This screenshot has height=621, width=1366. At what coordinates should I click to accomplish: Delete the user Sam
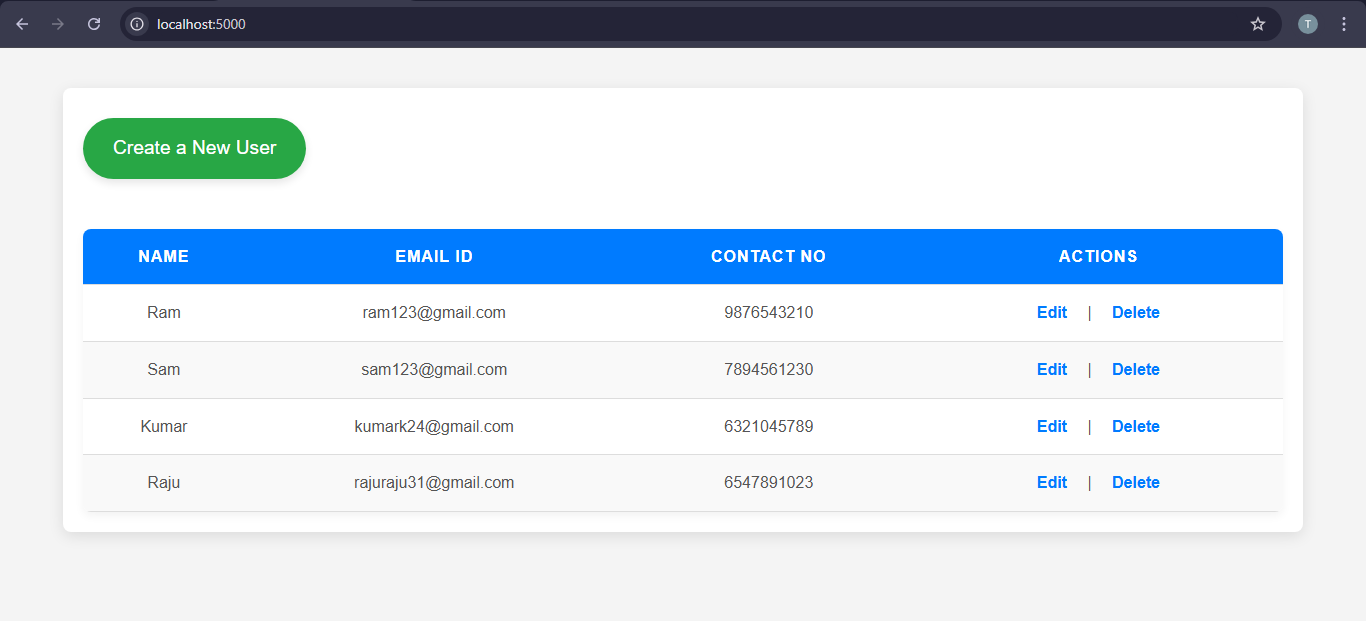tap(1136, 370)
